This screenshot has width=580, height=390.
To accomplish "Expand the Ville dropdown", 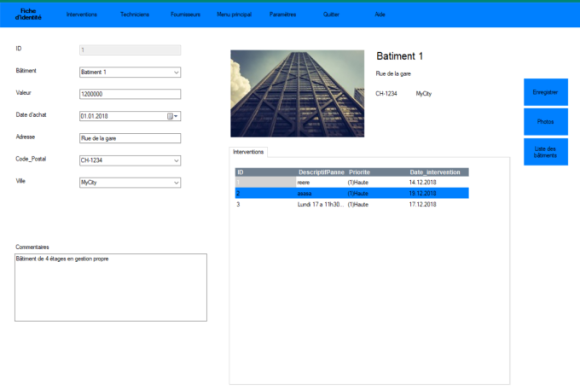I will [176, 183].
